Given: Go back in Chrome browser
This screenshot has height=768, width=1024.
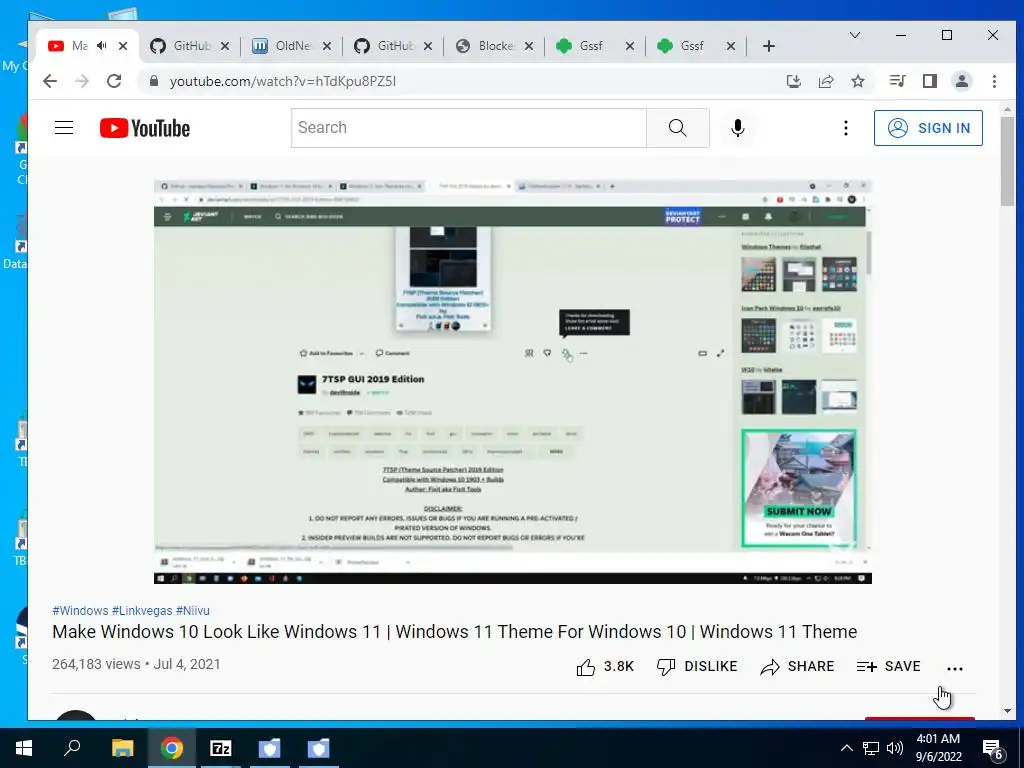Looking at the screenshot, I should pos(50,81).
